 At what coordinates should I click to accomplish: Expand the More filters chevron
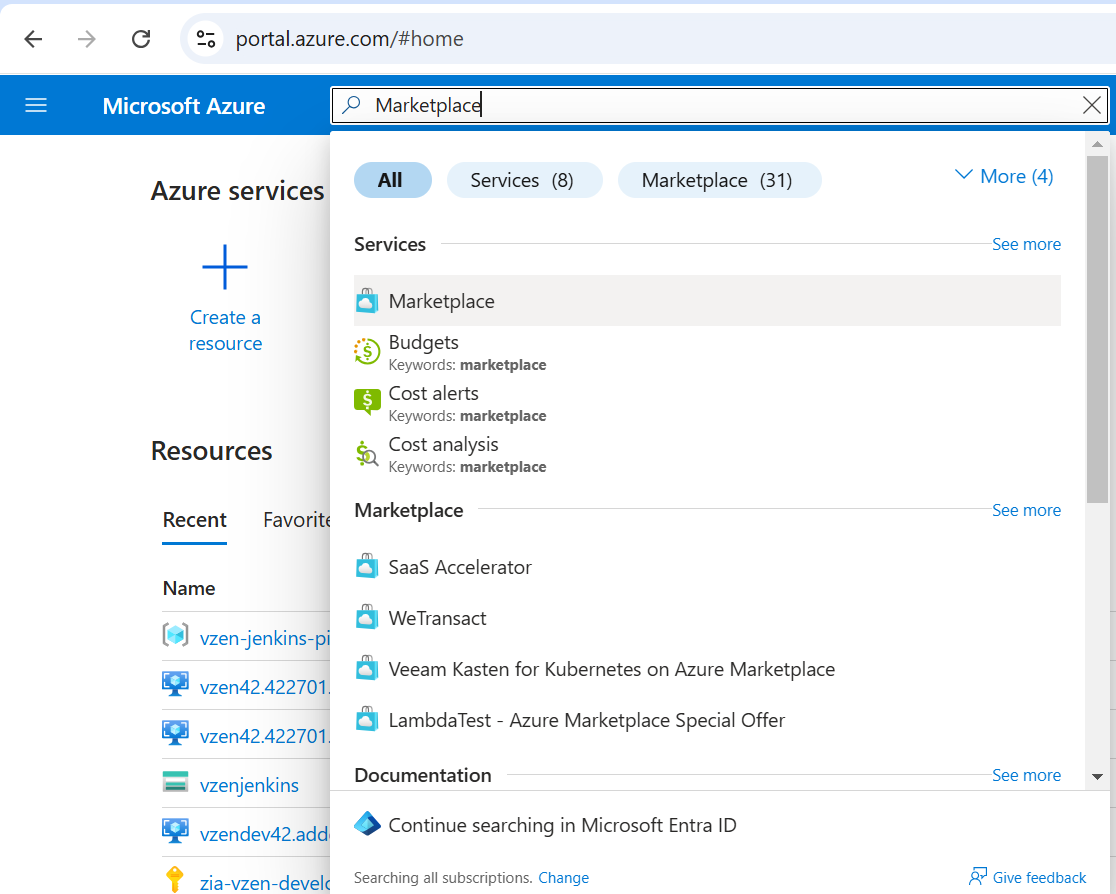tap(1003, 175)
